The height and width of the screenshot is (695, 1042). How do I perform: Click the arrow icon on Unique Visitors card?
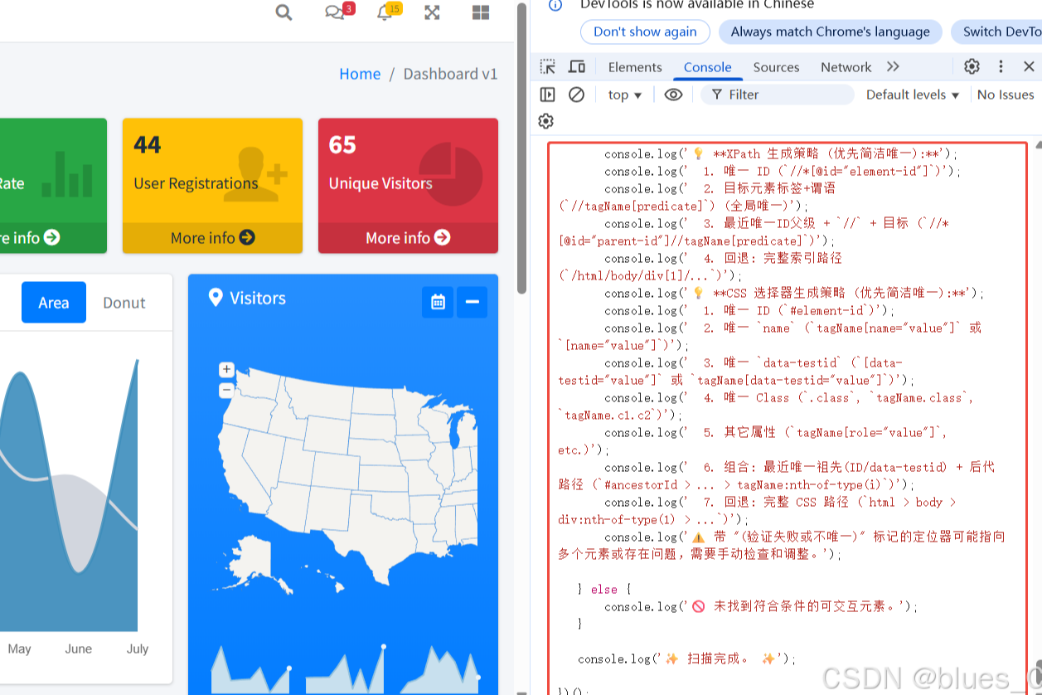coord(443,237)
